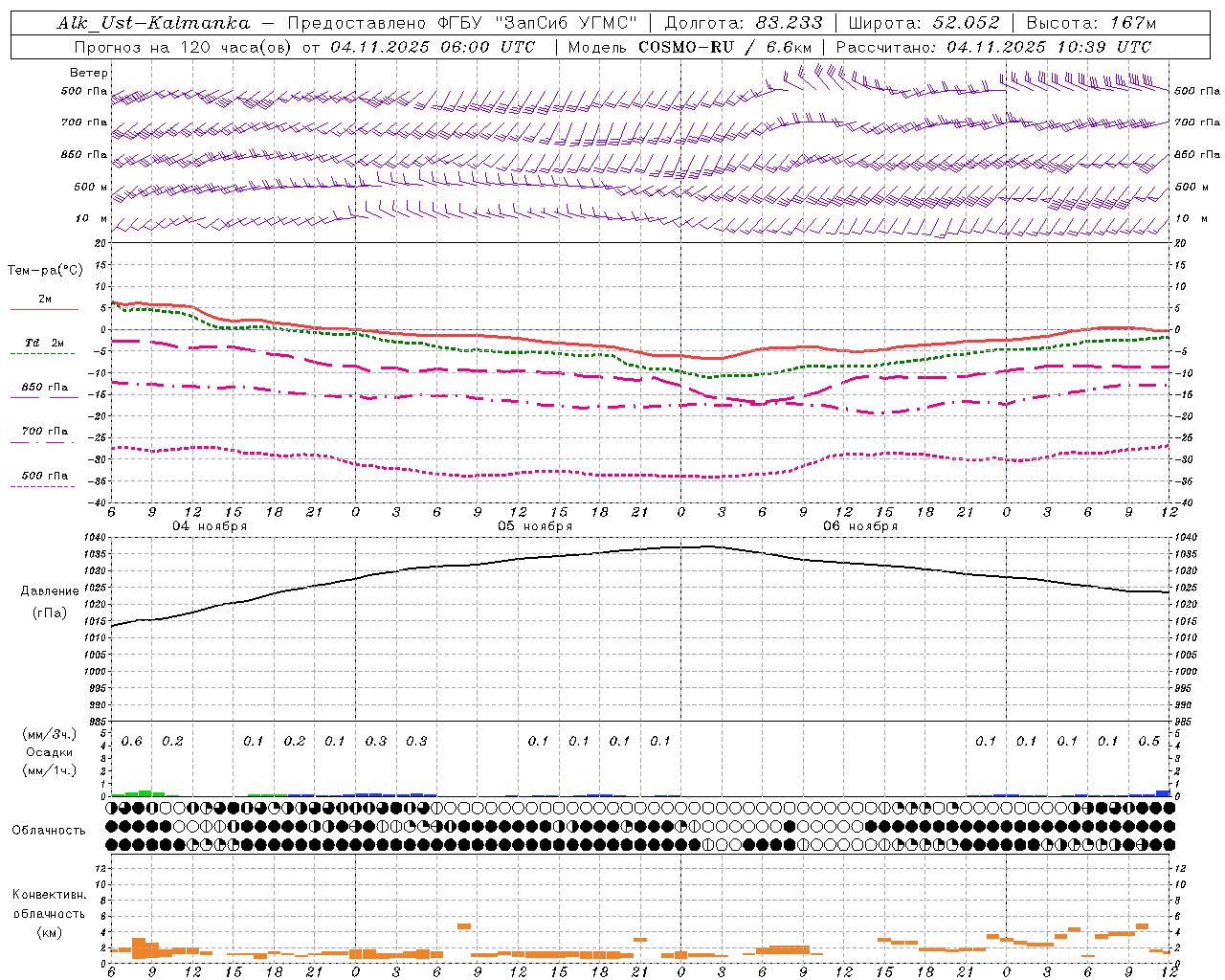Click the "Конвективн." convective cloud label
This screenshot has width=1225, height=980.
pyautogui.click(x=49, y=895)
